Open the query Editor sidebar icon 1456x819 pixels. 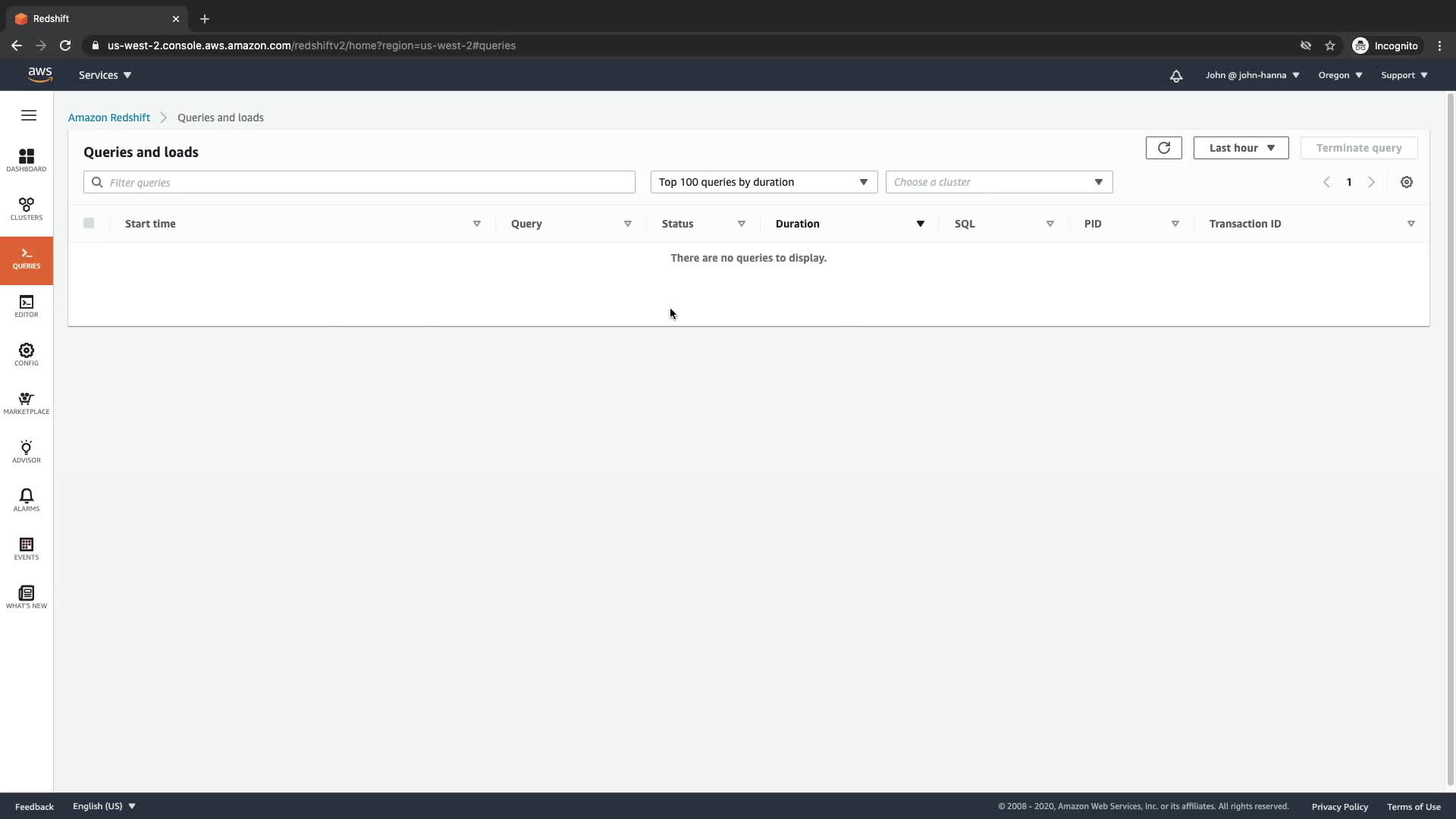pyautogui.click(x=27, y=306)
